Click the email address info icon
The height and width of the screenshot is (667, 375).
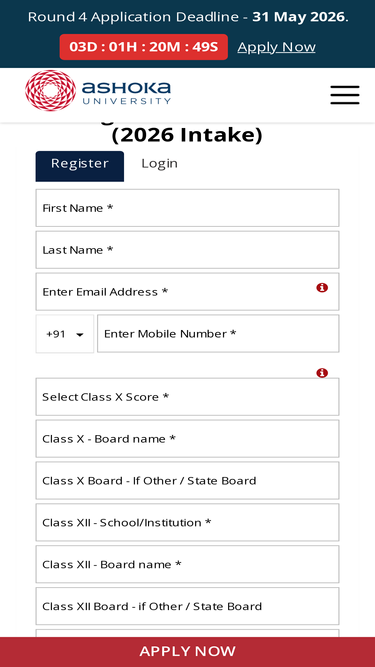tap(322, 288)
